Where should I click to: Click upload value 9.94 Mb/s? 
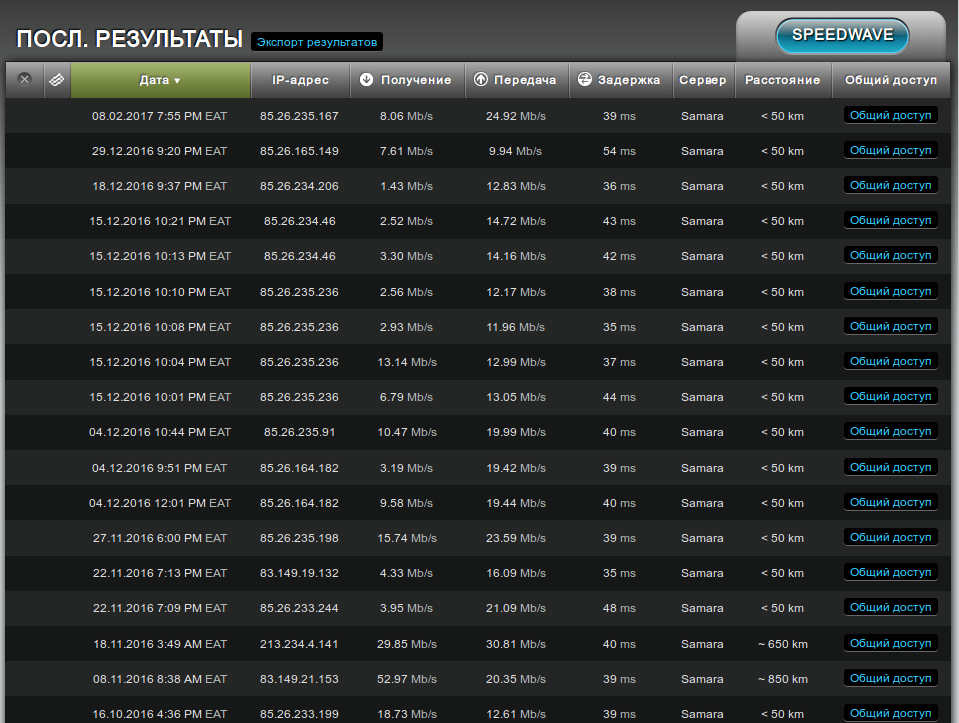click(515, 151)
